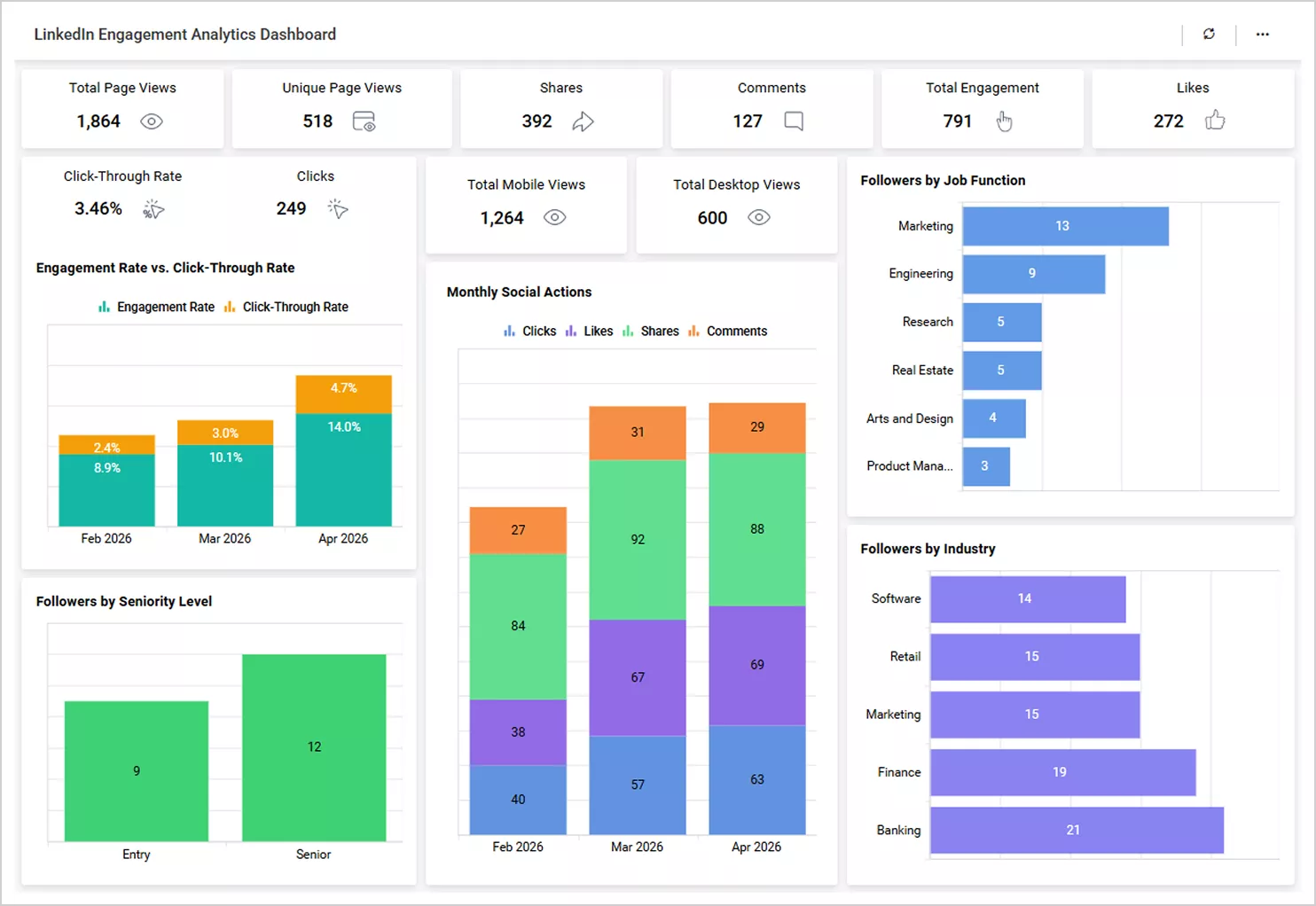Select the Product Management bar showing 3

986,466
